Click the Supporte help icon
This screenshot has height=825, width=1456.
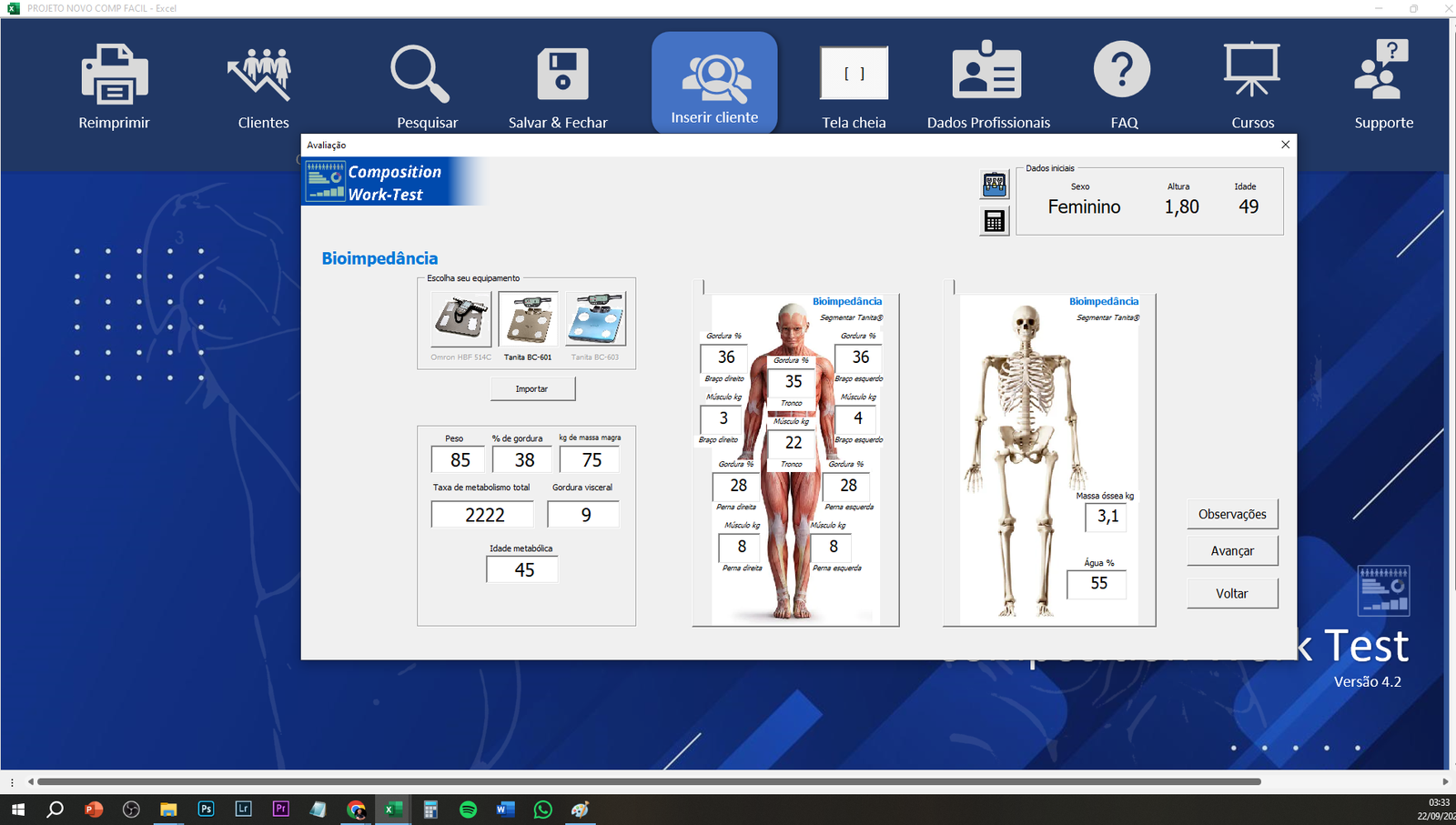pyautogui.click(x=1382, y=71)
